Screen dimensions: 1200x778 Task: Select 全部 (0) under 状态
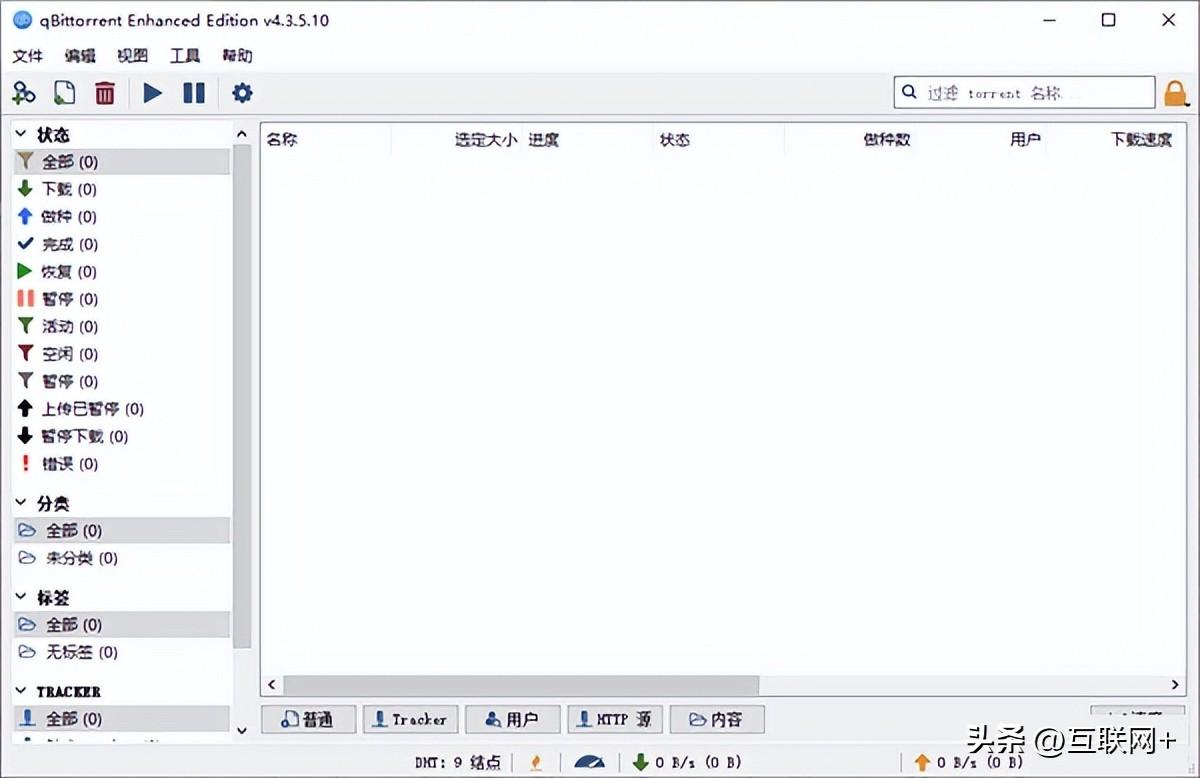click(x=121, y=161)
